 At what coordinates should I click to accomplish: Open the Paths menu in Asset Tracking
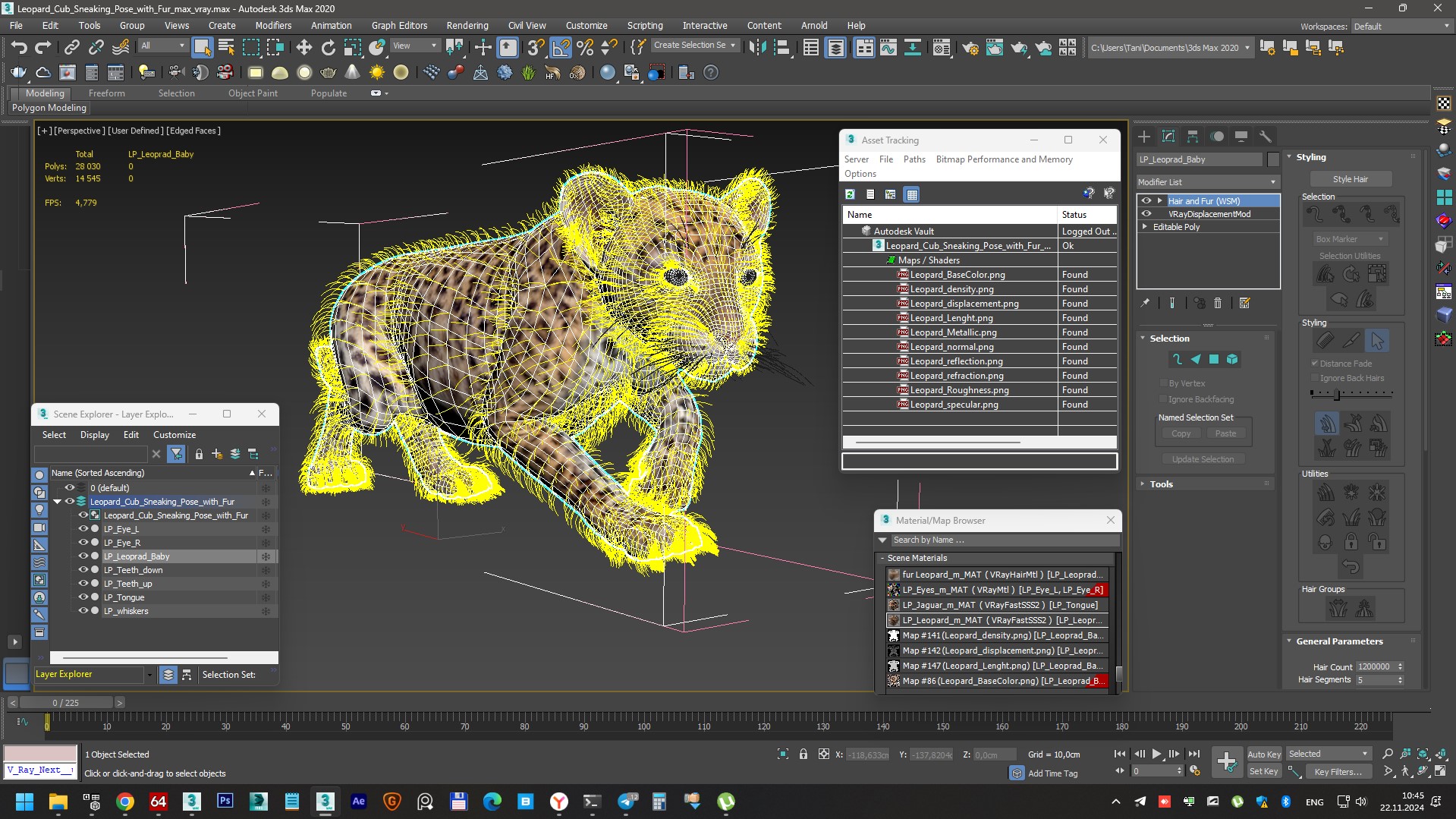click(914, 159)
